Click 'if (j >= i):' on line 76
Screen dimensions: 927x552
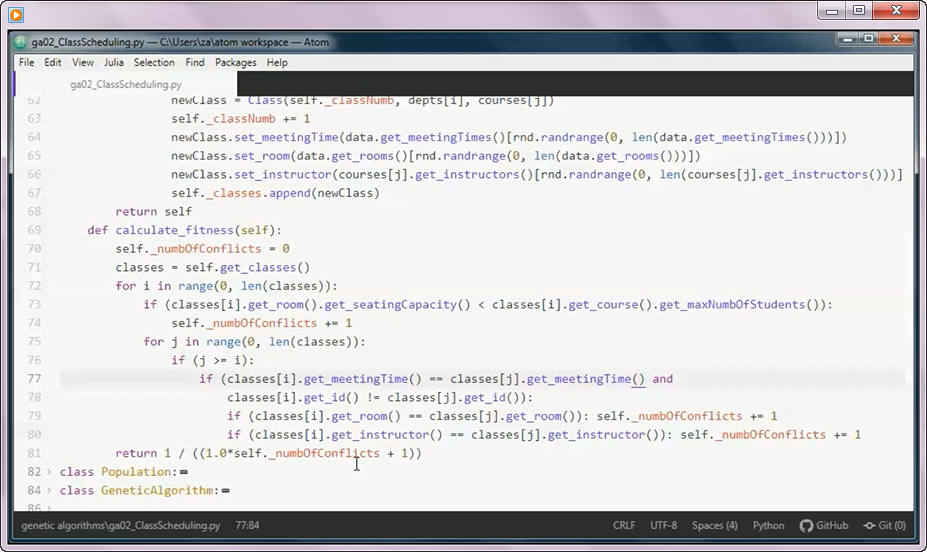coord(213,361)
